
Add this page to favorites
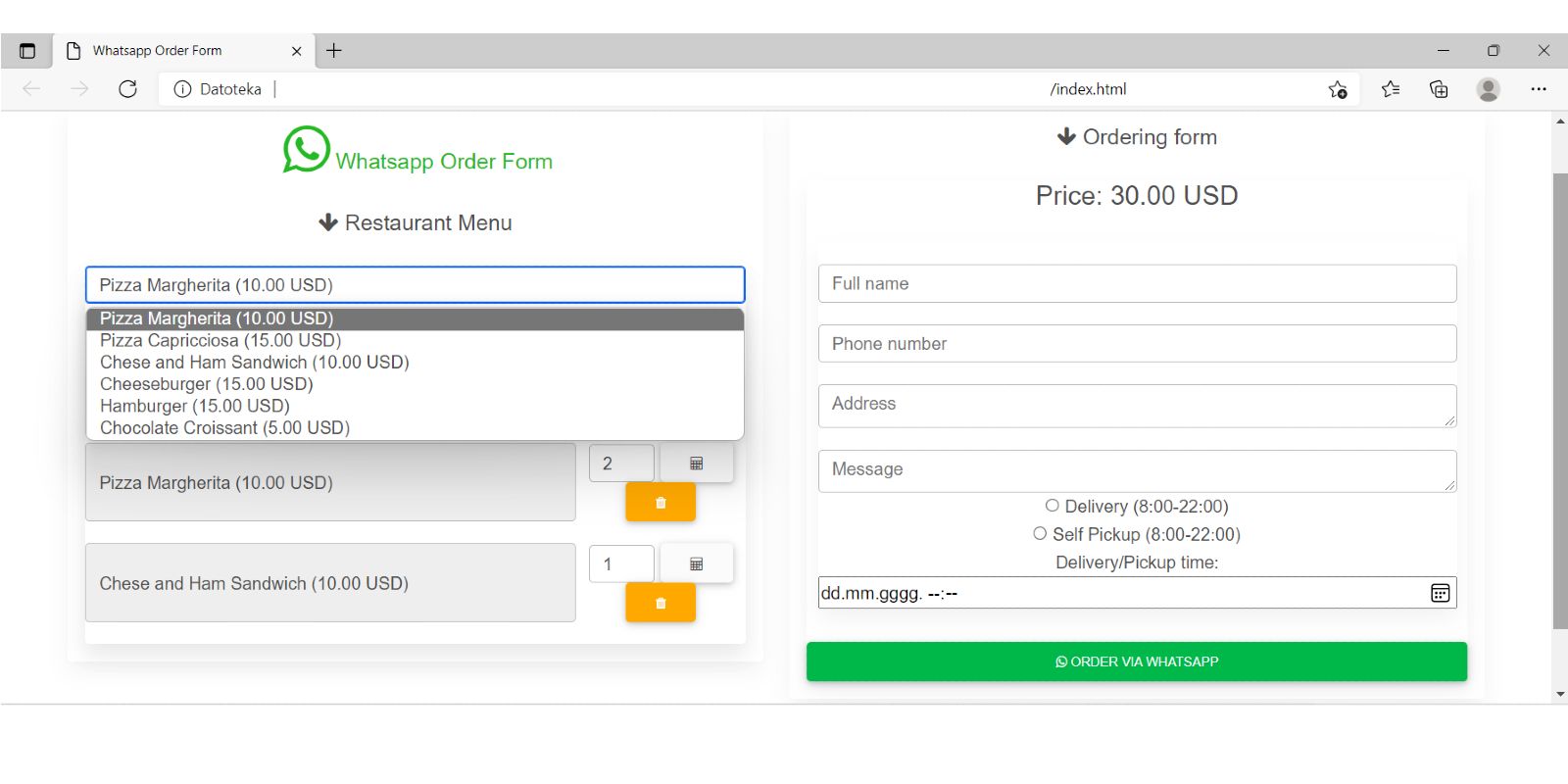click(1338, 89)
